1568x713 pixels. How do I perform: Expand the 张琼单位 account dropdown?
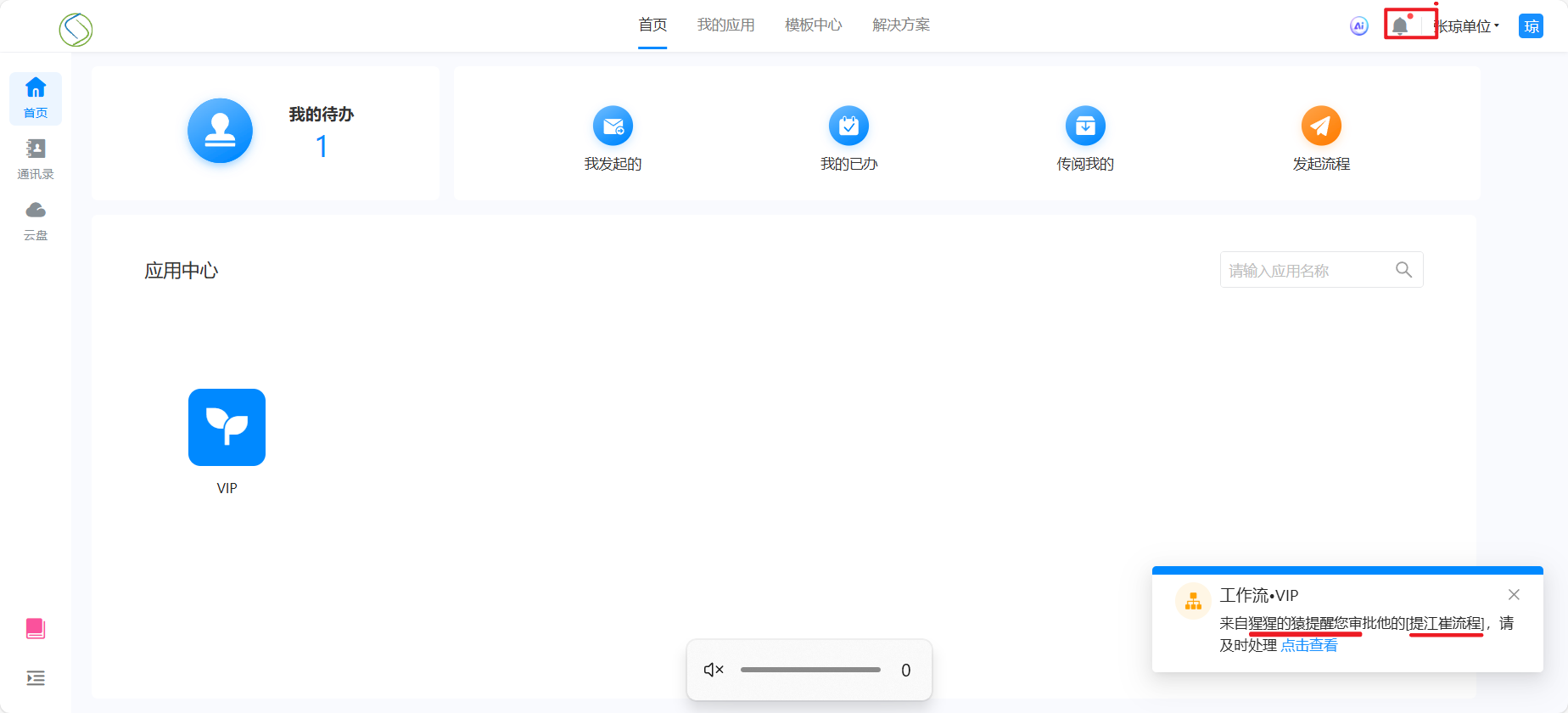tap(1467, 26)
